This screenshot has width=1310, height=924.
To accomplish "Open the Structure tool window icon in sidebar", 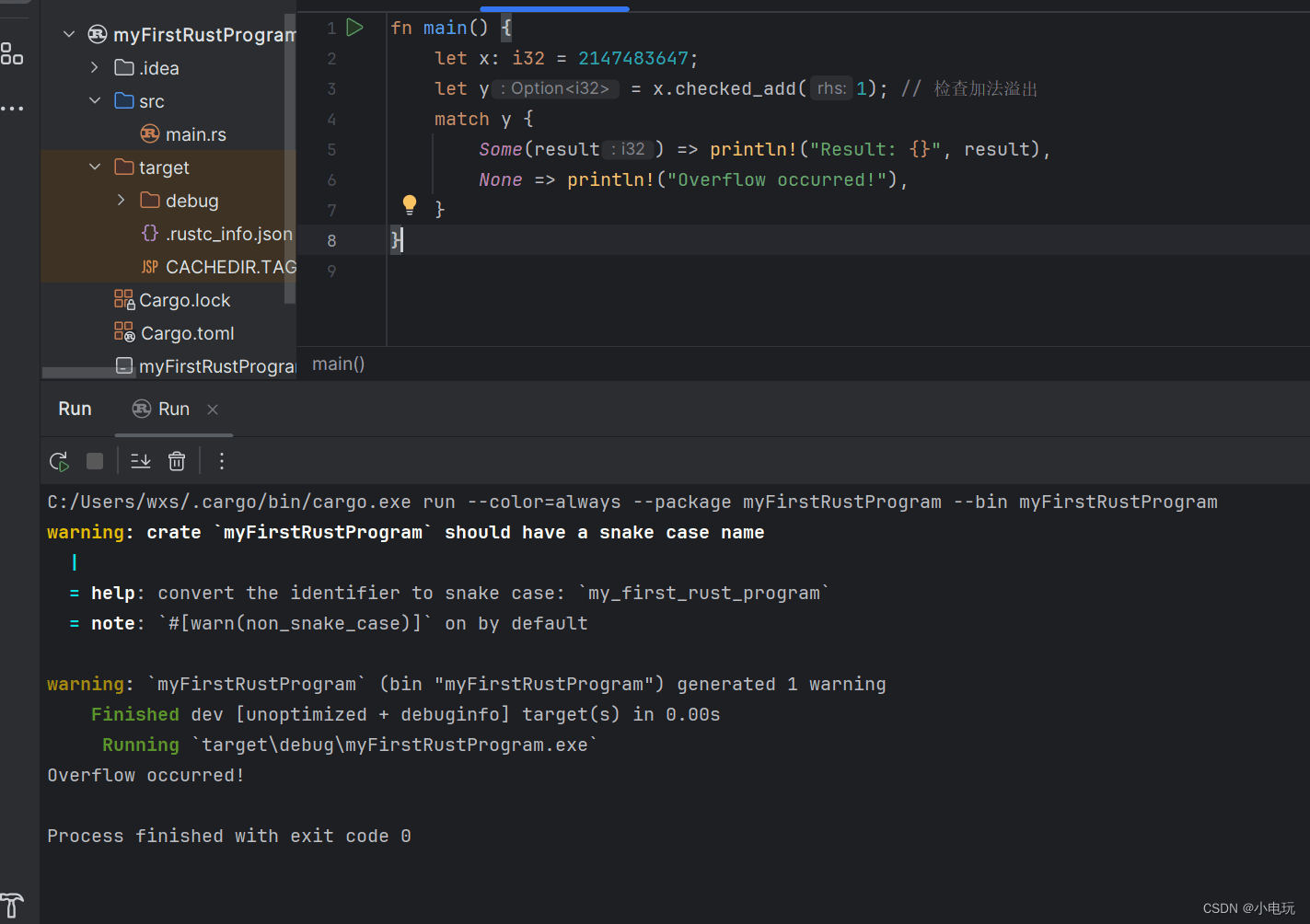I will (12, 54).
